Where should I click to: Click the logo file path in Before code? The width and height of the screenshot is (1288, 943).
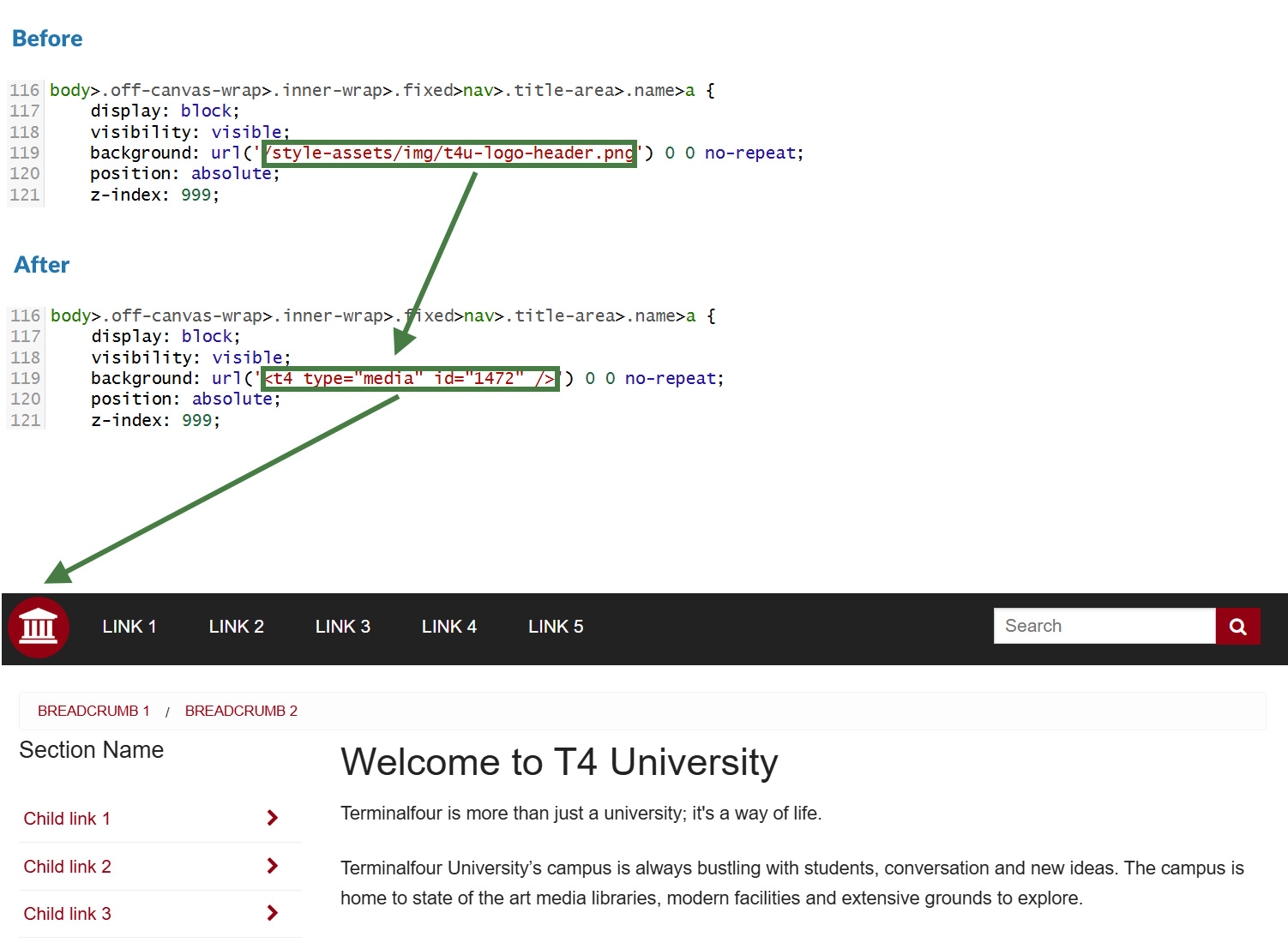tap(449, 153)
